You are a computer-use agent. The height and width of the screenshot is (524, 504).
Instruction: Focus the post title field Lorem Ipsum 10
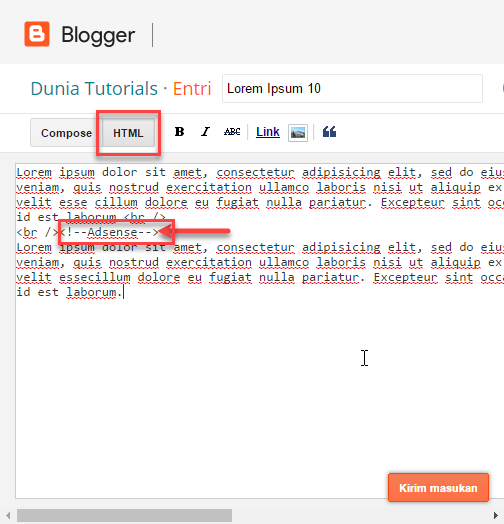coord(352,89)
